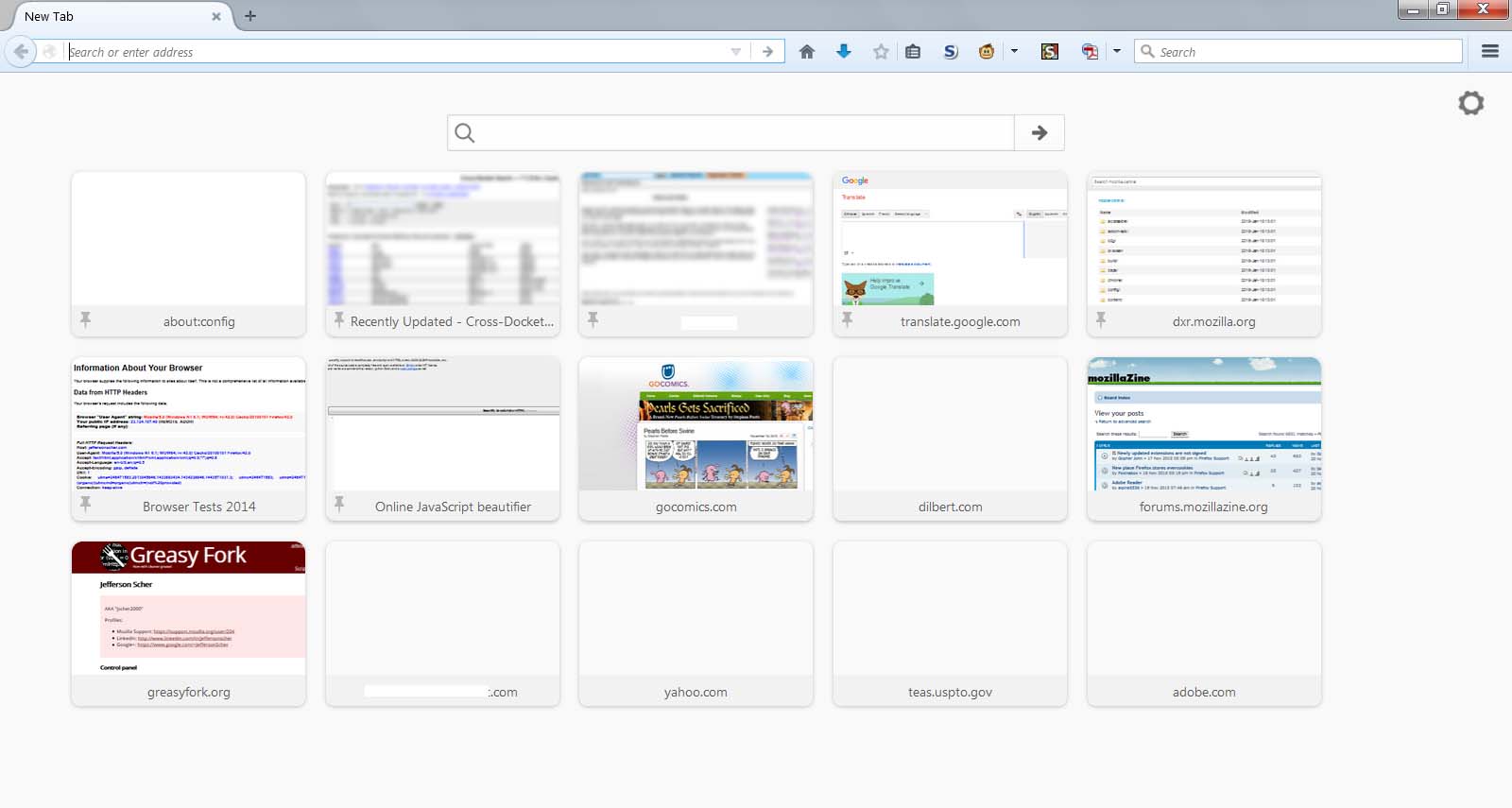
Task: Bookmark this page with the star icon
Action: pyautogui.click(x=881, y=52)
